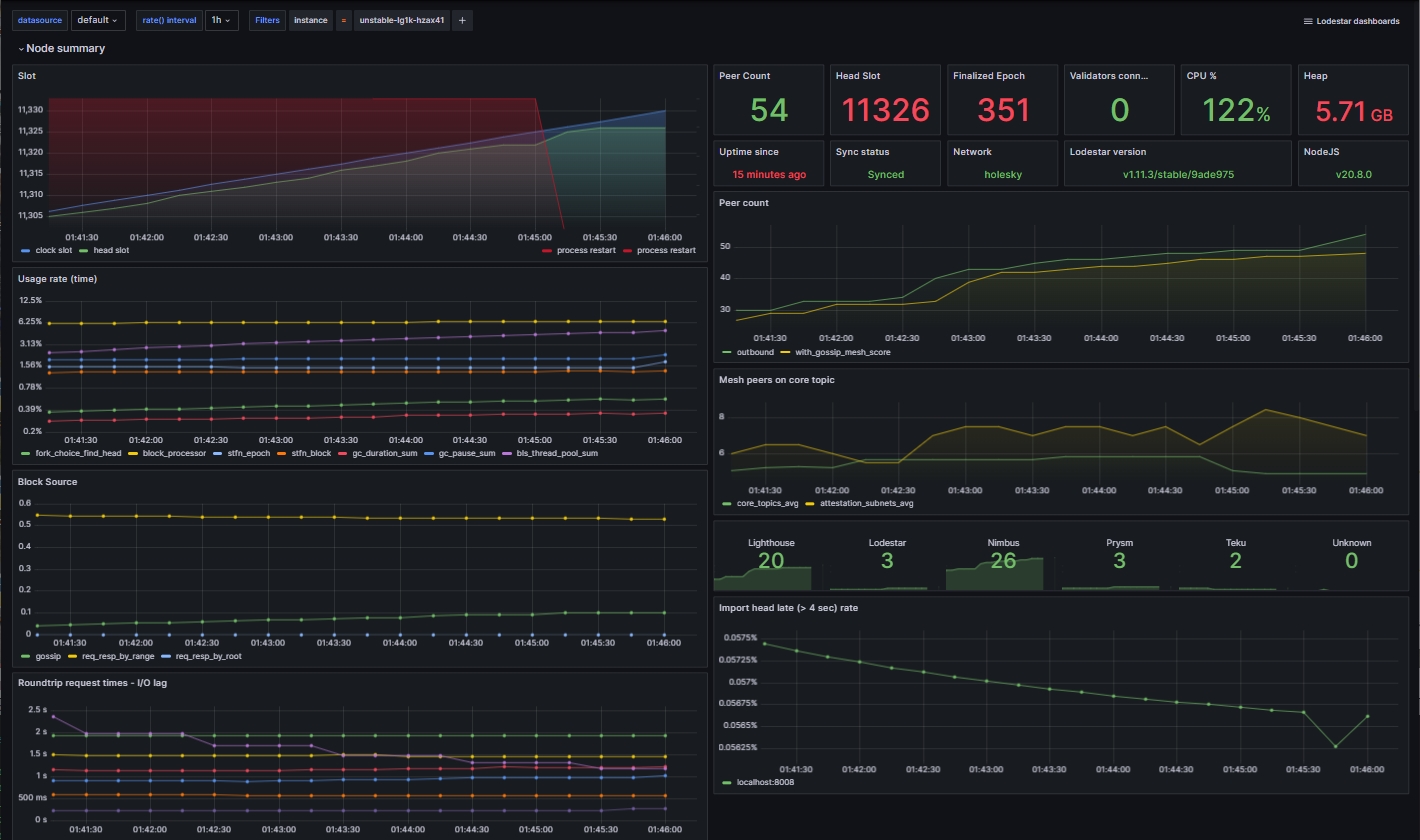The height and width of the screenshot is (840, 1420).
Task: Click the datasource variable label
Action: click(x=39, y=20)
